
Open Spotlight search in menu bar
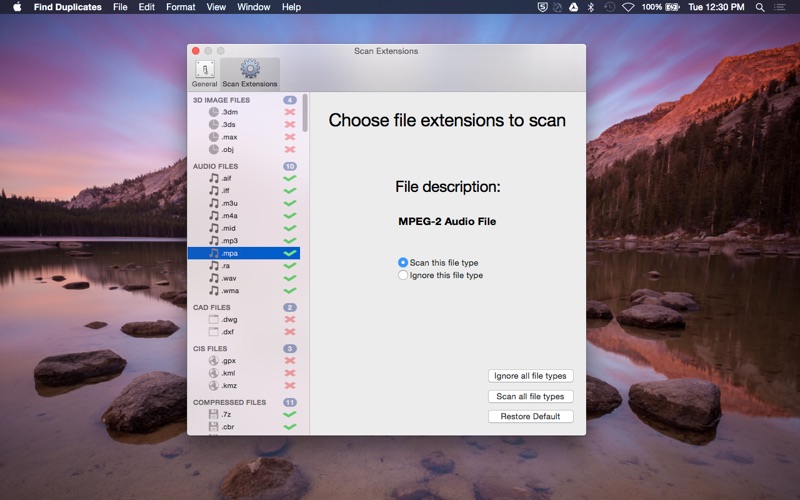click(x=760, y=7)
